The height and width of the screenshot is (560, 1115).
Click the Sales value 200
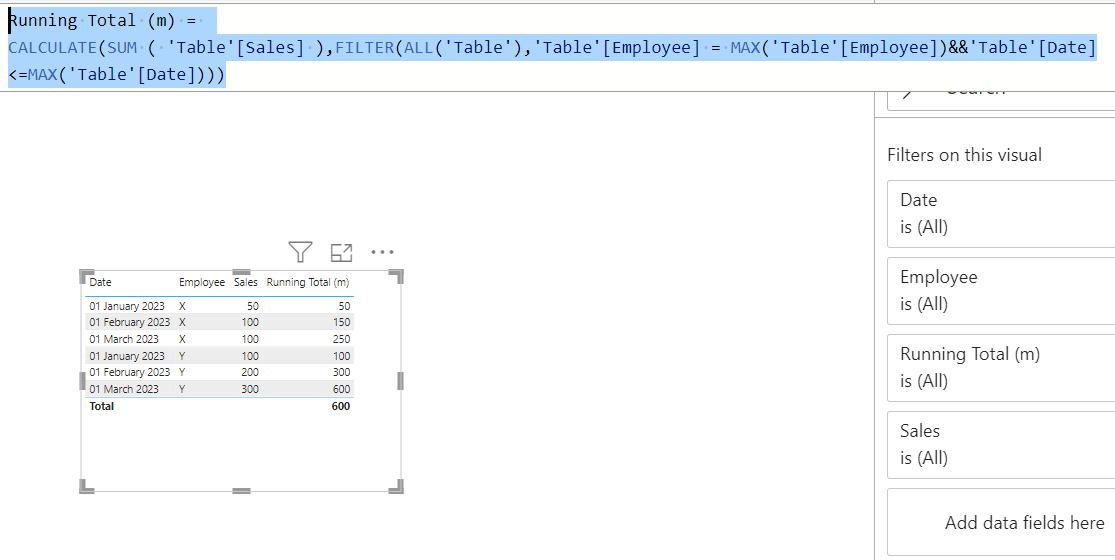tap(250, 372)
